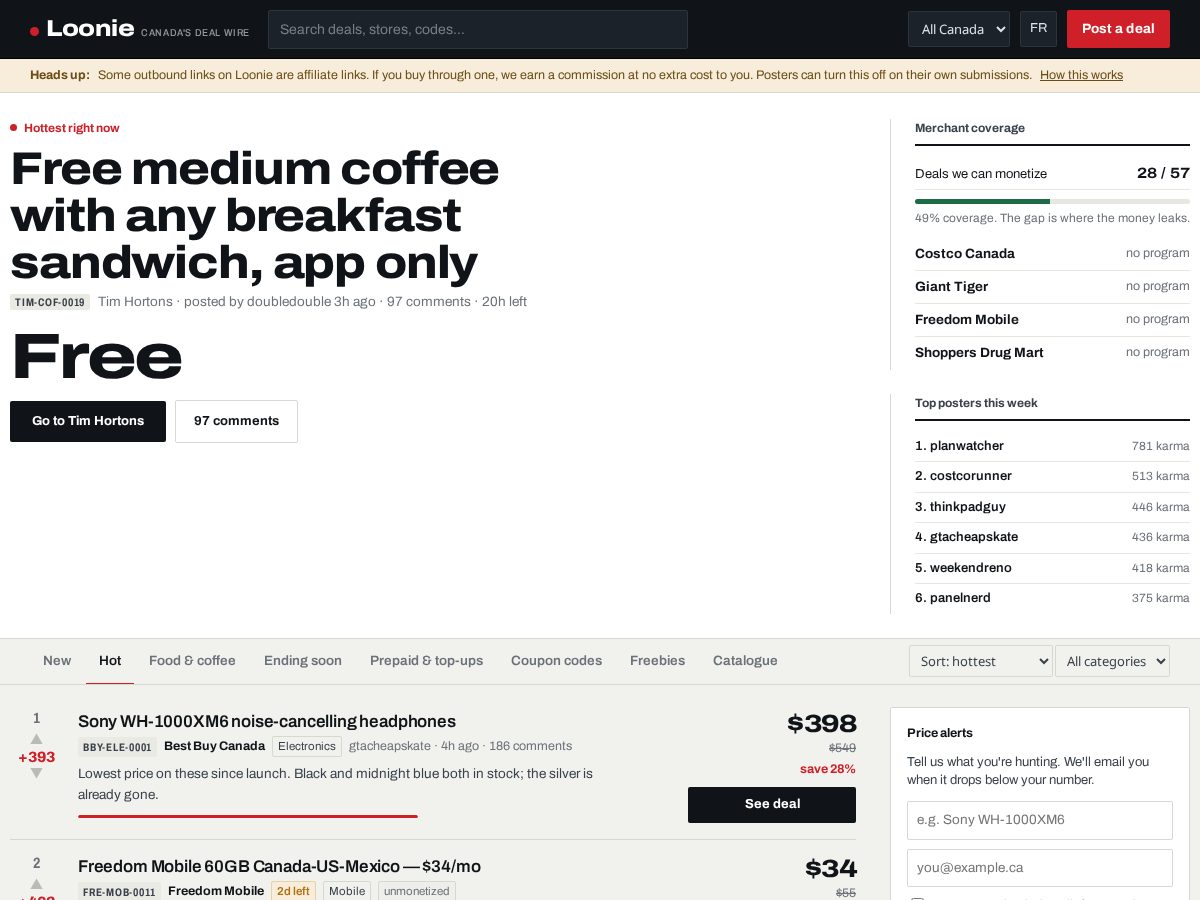Click the 781 karma value
Viewport: 1200px width, 900px height.
pos(1160,446)
